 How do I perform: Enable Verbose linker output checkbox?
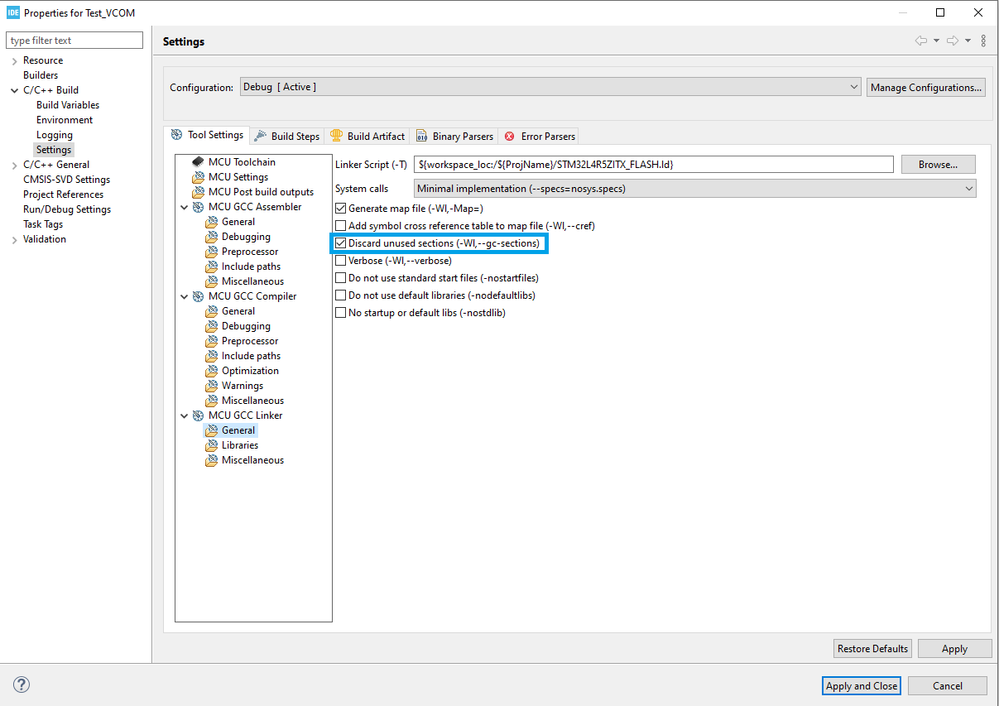click(341, 261)
